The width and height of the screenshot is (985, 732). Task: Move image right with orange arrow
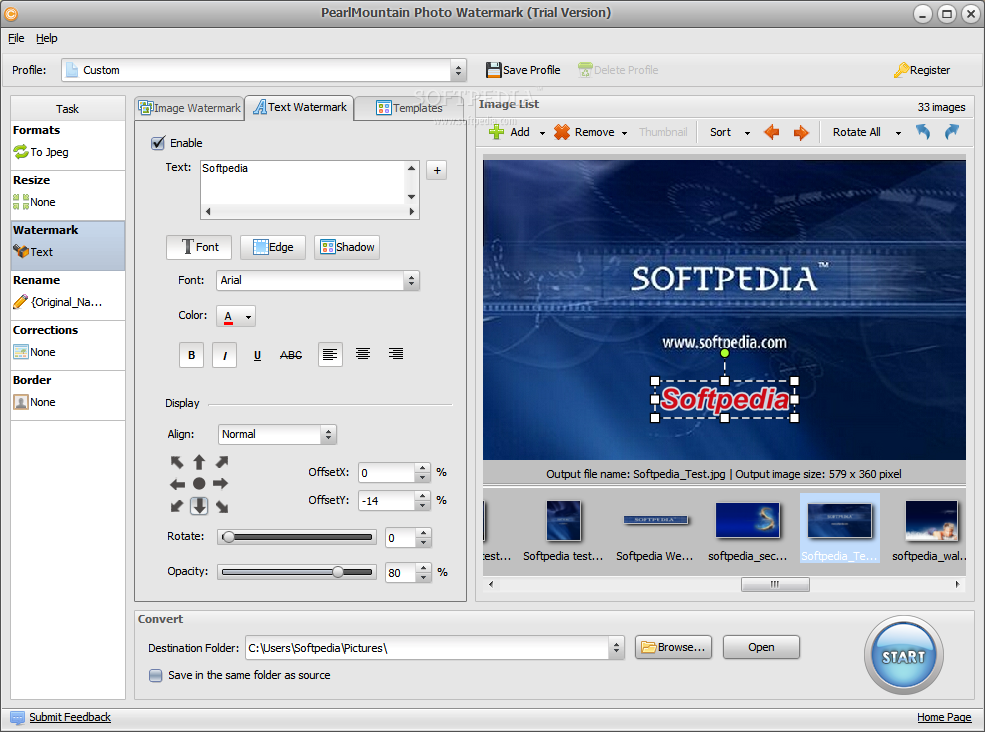[801, 133]
